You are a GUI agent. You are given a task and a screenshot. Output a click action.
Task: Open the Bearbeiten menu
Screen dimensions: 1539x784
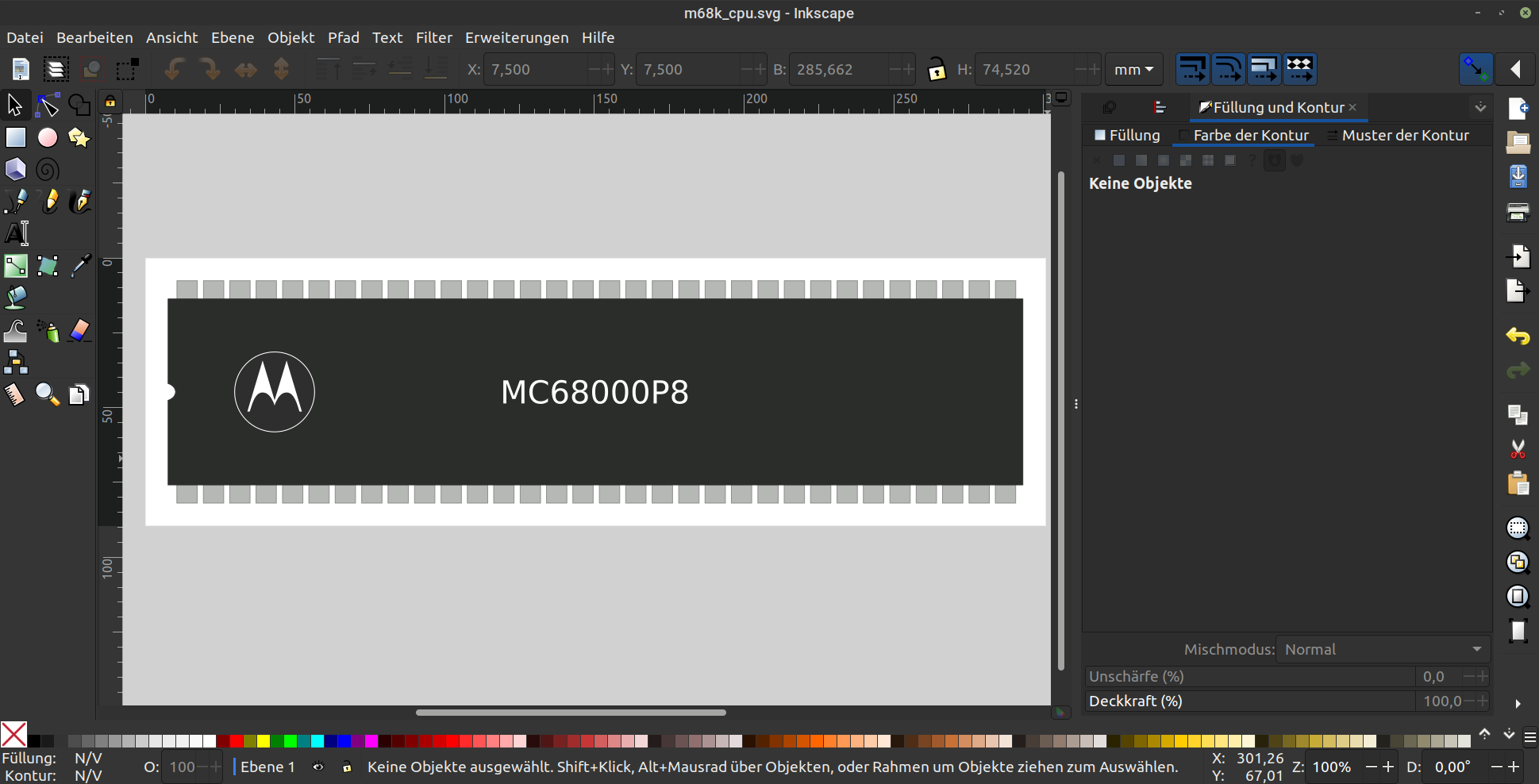[x=94, y=37]
